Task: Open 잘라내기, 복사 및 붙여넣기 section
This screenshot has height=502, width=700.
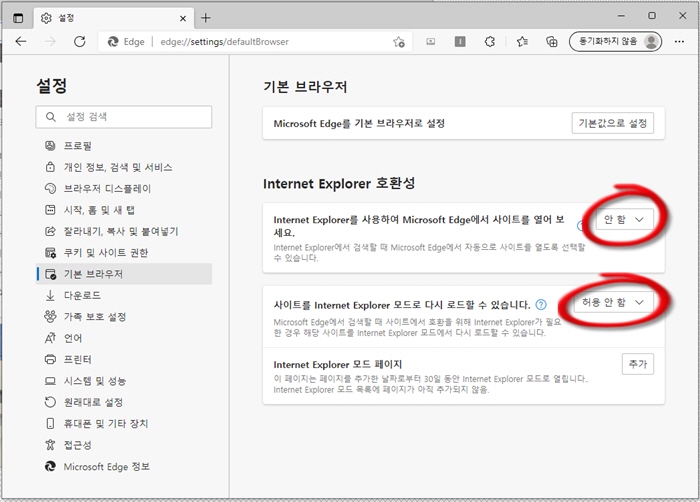Action: point(124,231)
